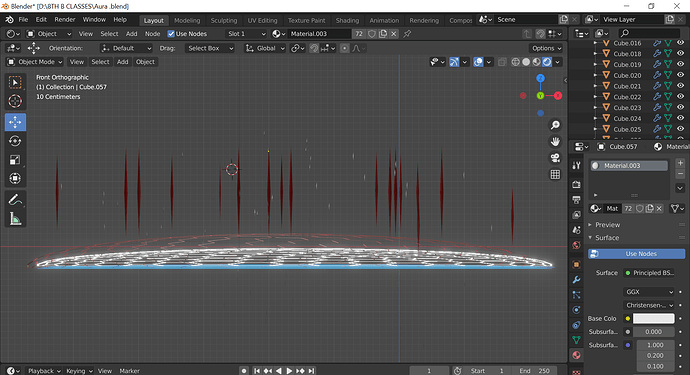
Task: Hide Cube.016 using its eye icon
Action: pyautogui.click(x=680, y=43)
